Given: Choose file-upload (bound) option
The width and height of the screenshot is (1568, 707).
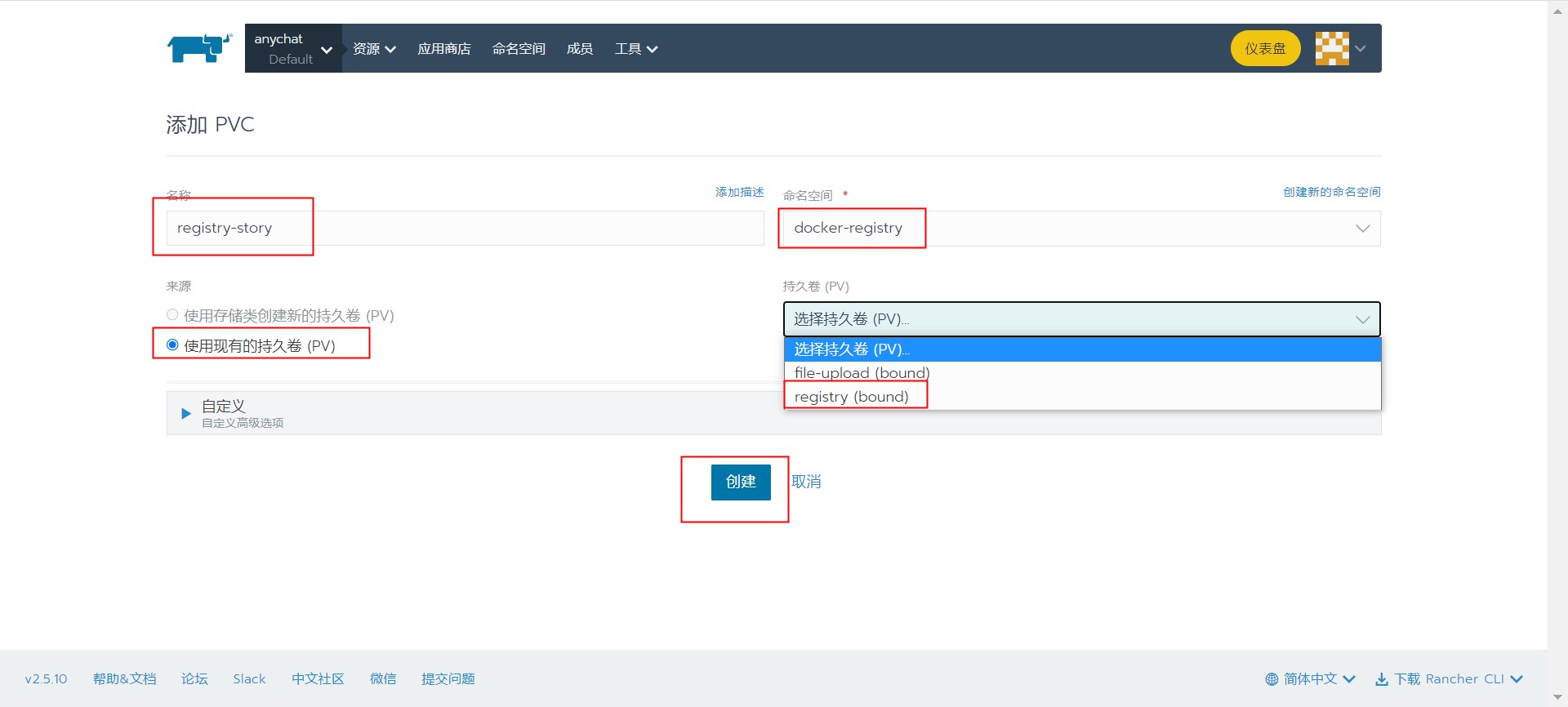Looking at the screenshot, I should pos(1082,373).
